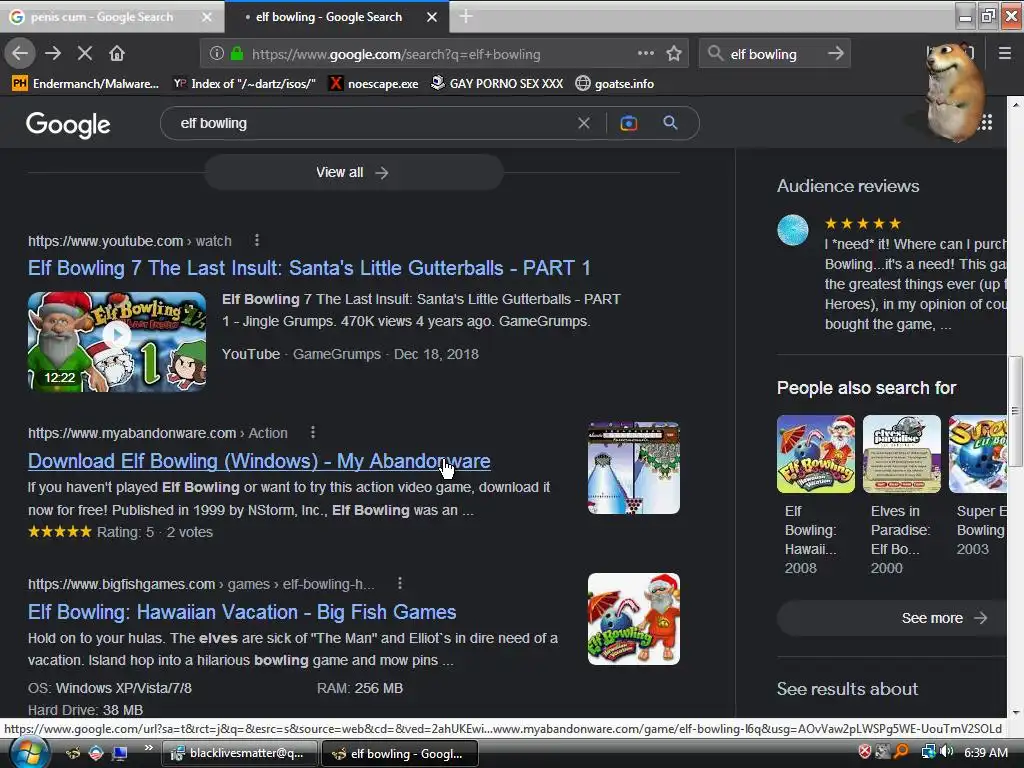The height and width of the screenshot is (768, 1024).
Task: Click the orange magnifier tray icon
Action: click(x=901, y=752)
